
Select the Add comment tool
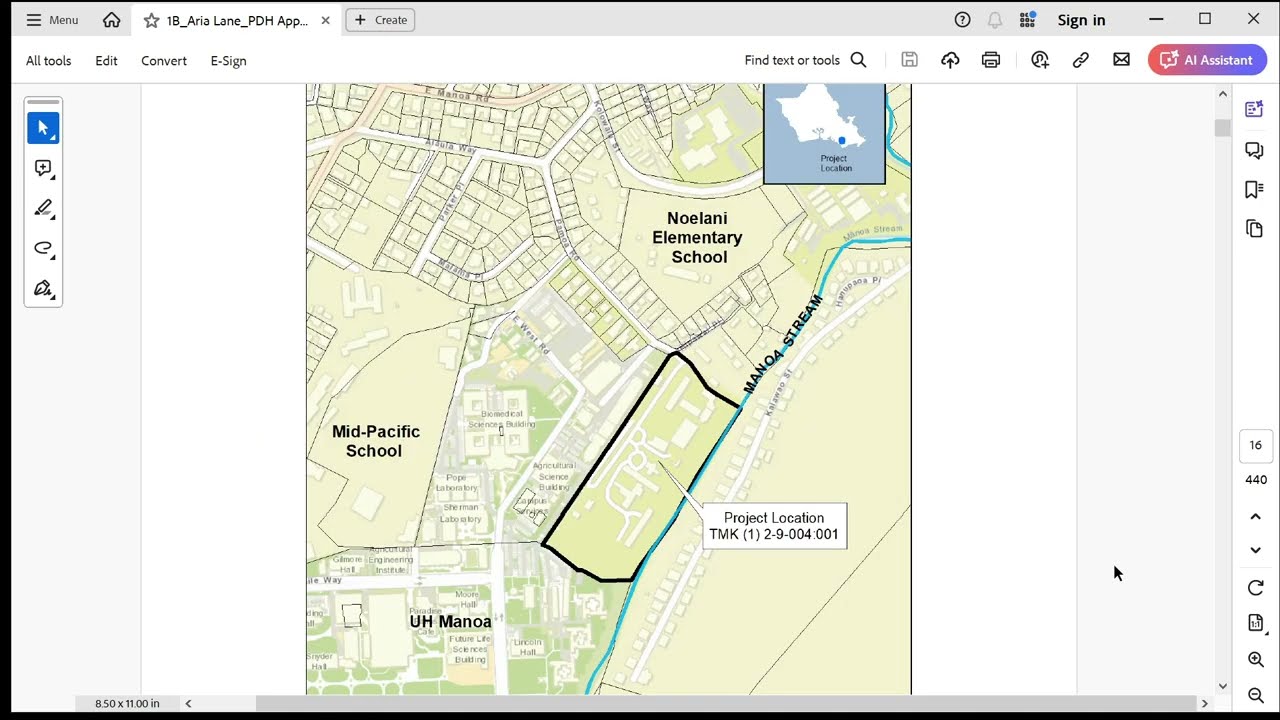43,168
